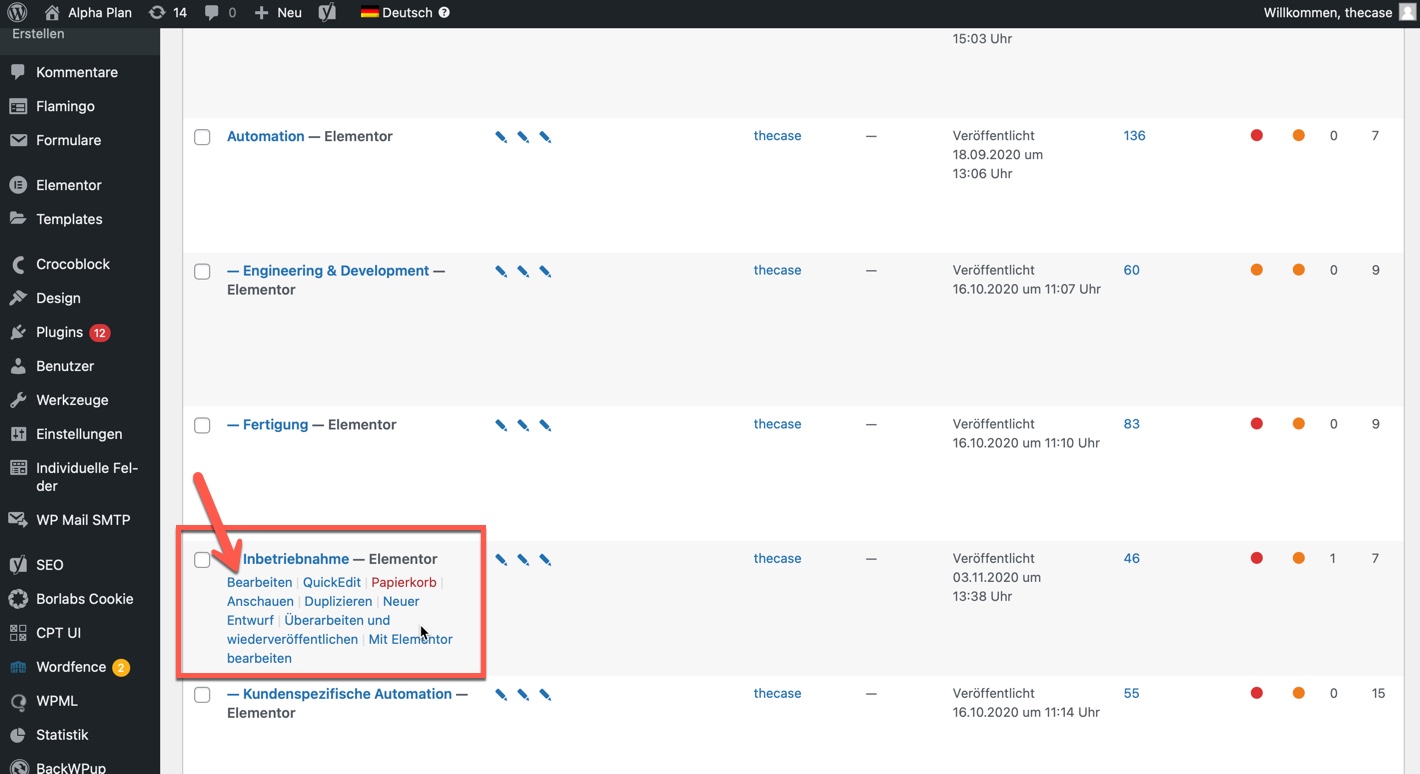The width and height of the screenshot is (1420, 774).
Task: Click QuickEdit under Inbetriebnahme
Action: [331, 582]
